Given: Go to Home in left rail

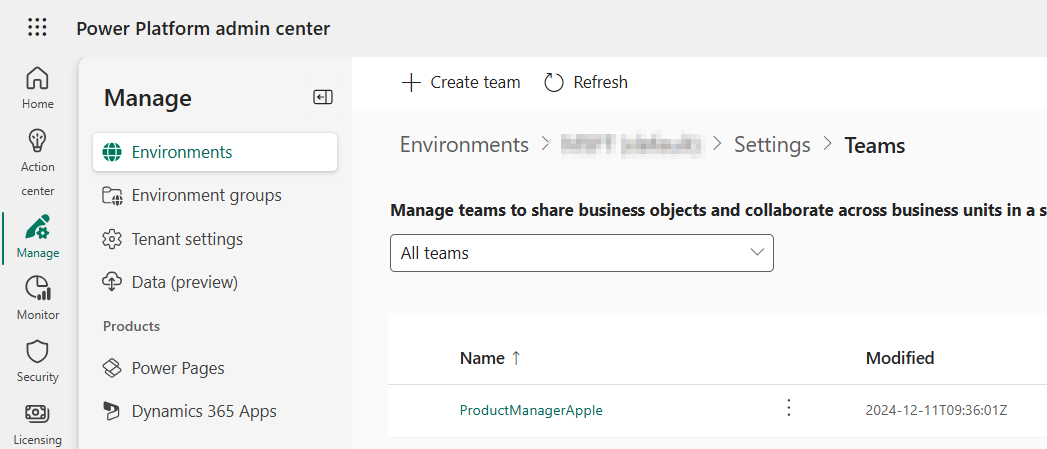Looking at the screenshot, I should coord(37,87).
